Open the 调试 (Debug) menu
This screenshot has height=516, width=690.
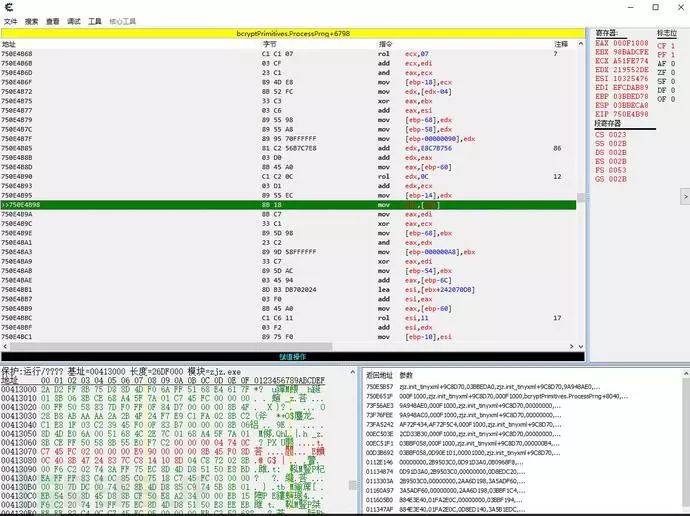point(73,21)
